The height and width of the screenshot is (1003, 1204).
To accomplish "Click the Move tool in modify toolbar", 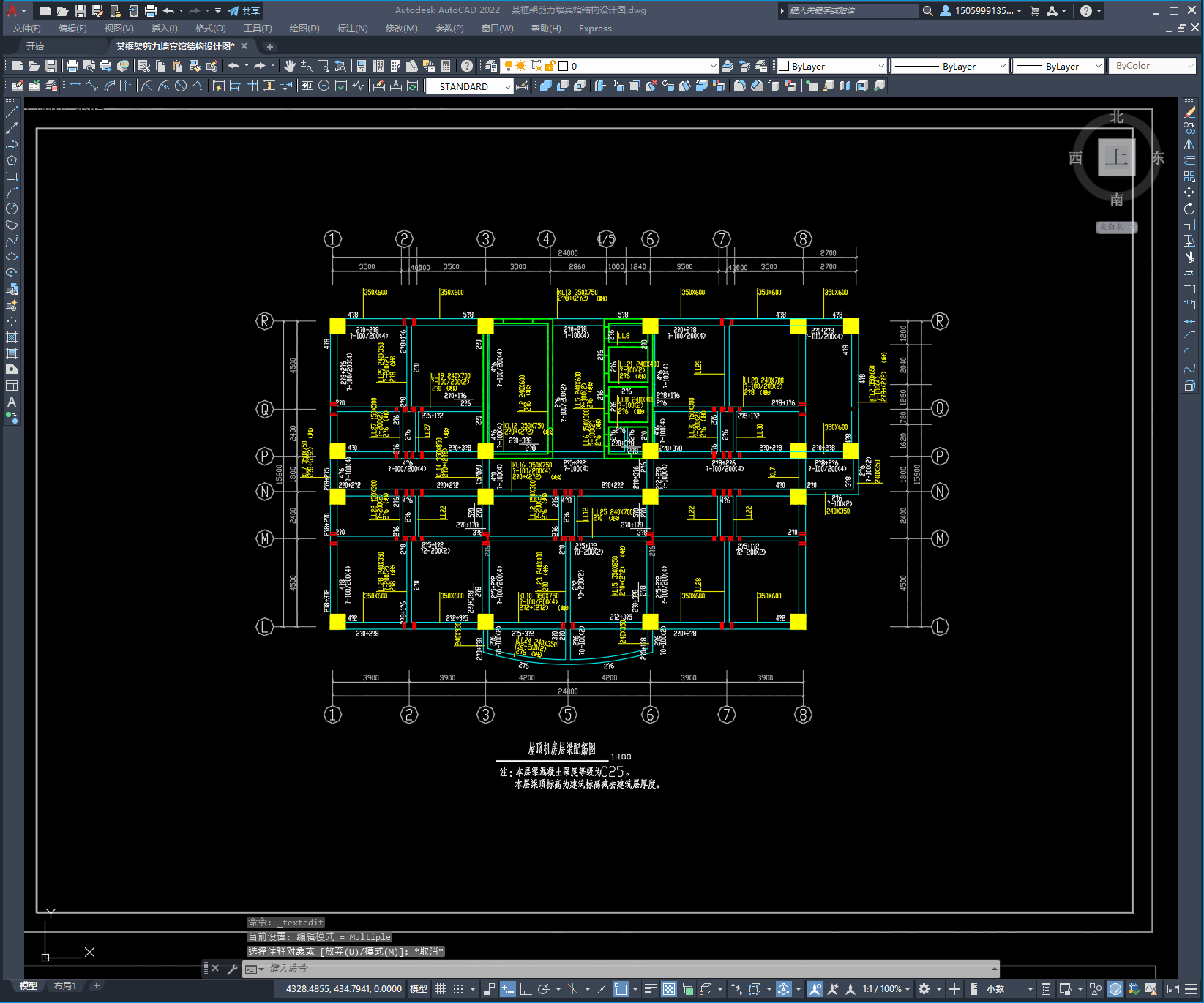I will tap(1189, 192).
